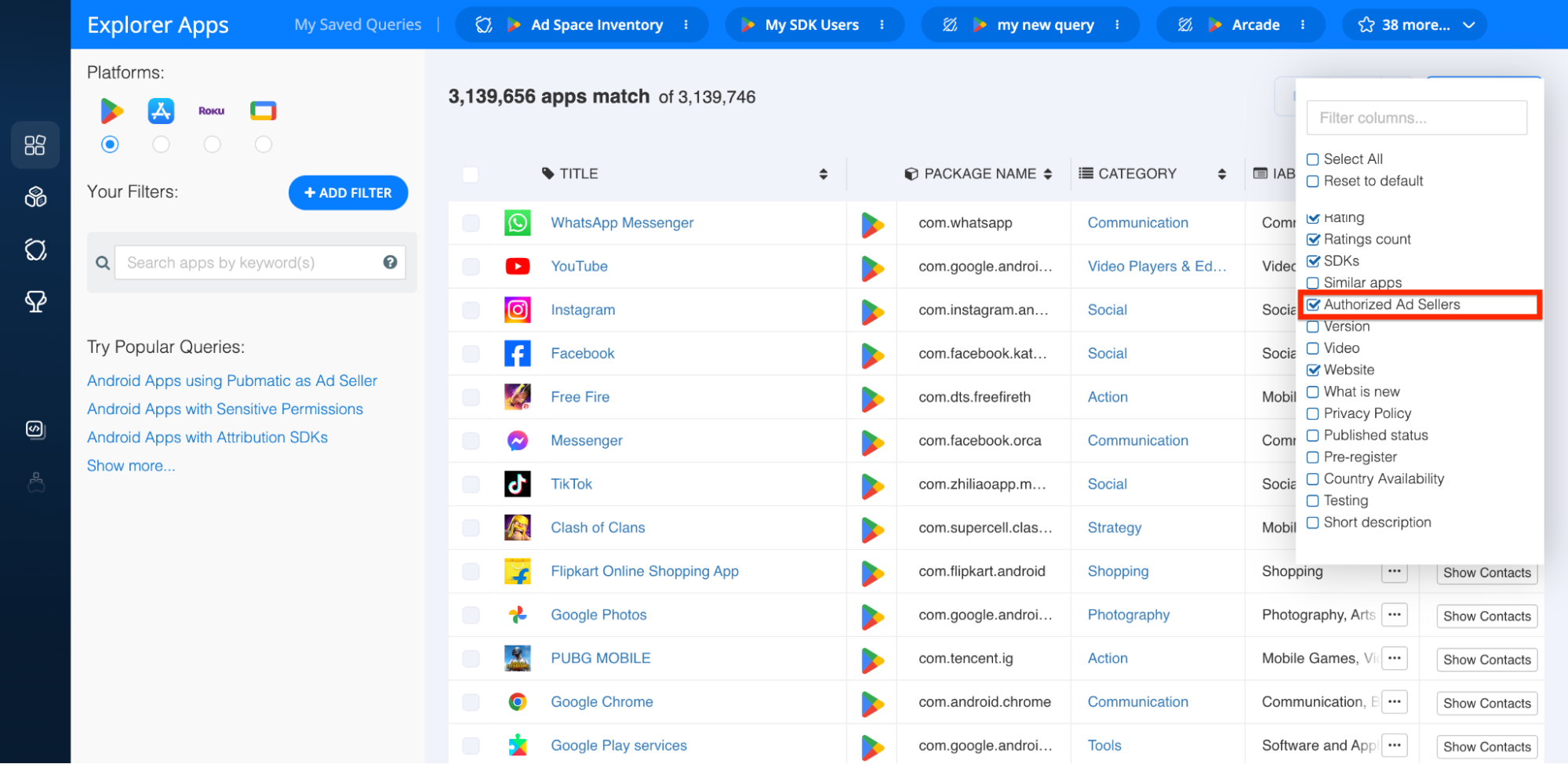Click the search help question mark icon
The height and width of the screenshot is (764, 1568).
(390, 263)
